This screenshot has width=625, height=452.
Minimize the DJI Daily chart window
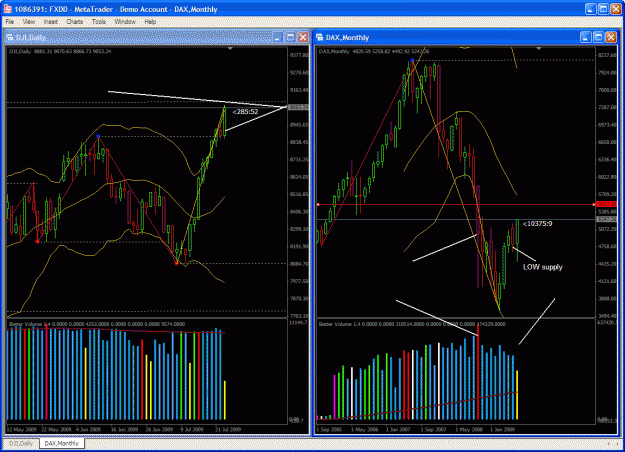(277, 37)
